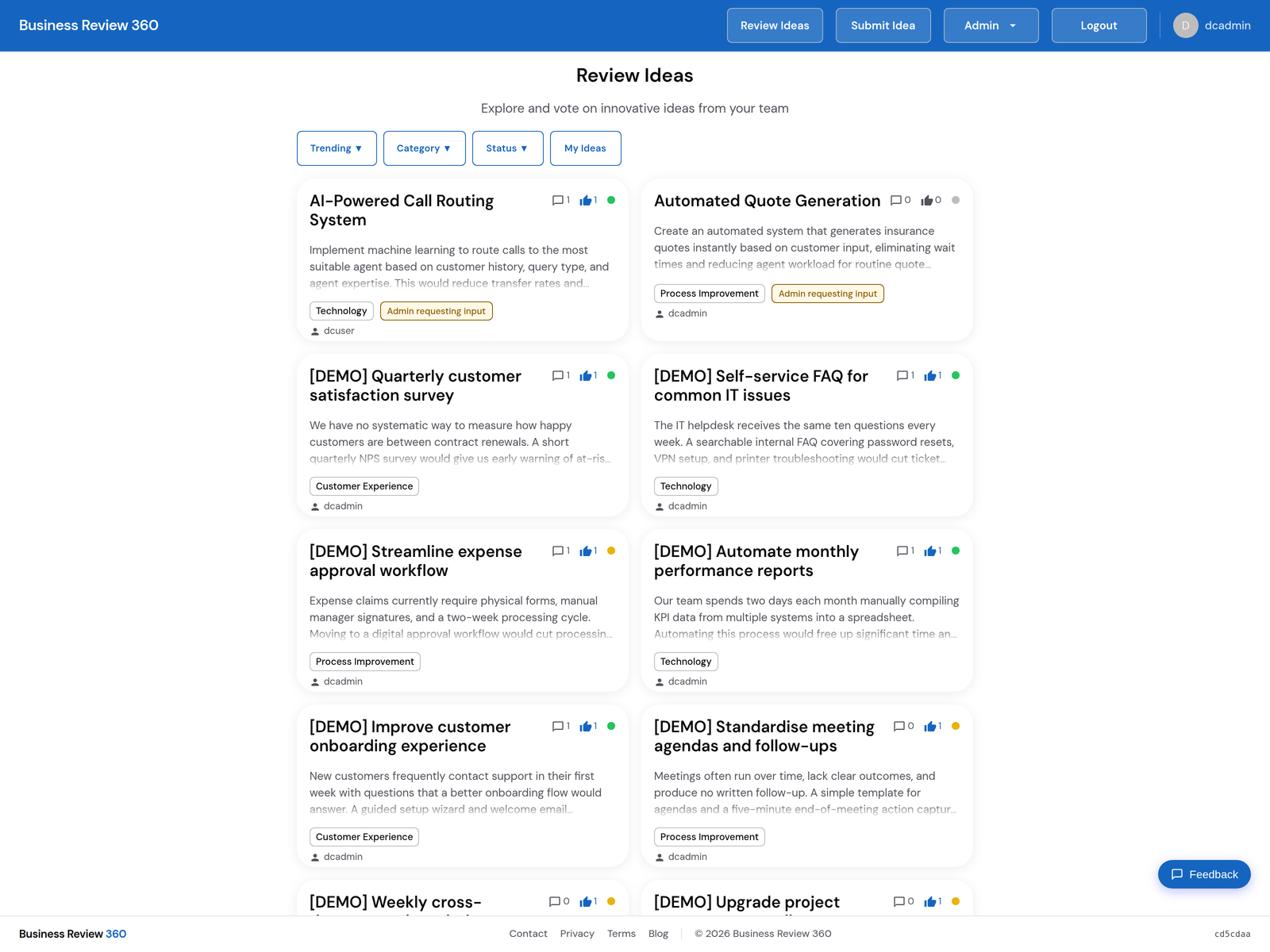Open the Blog footer link
The width and height of the screenshot is (1270, 952).
coord(659,934)
